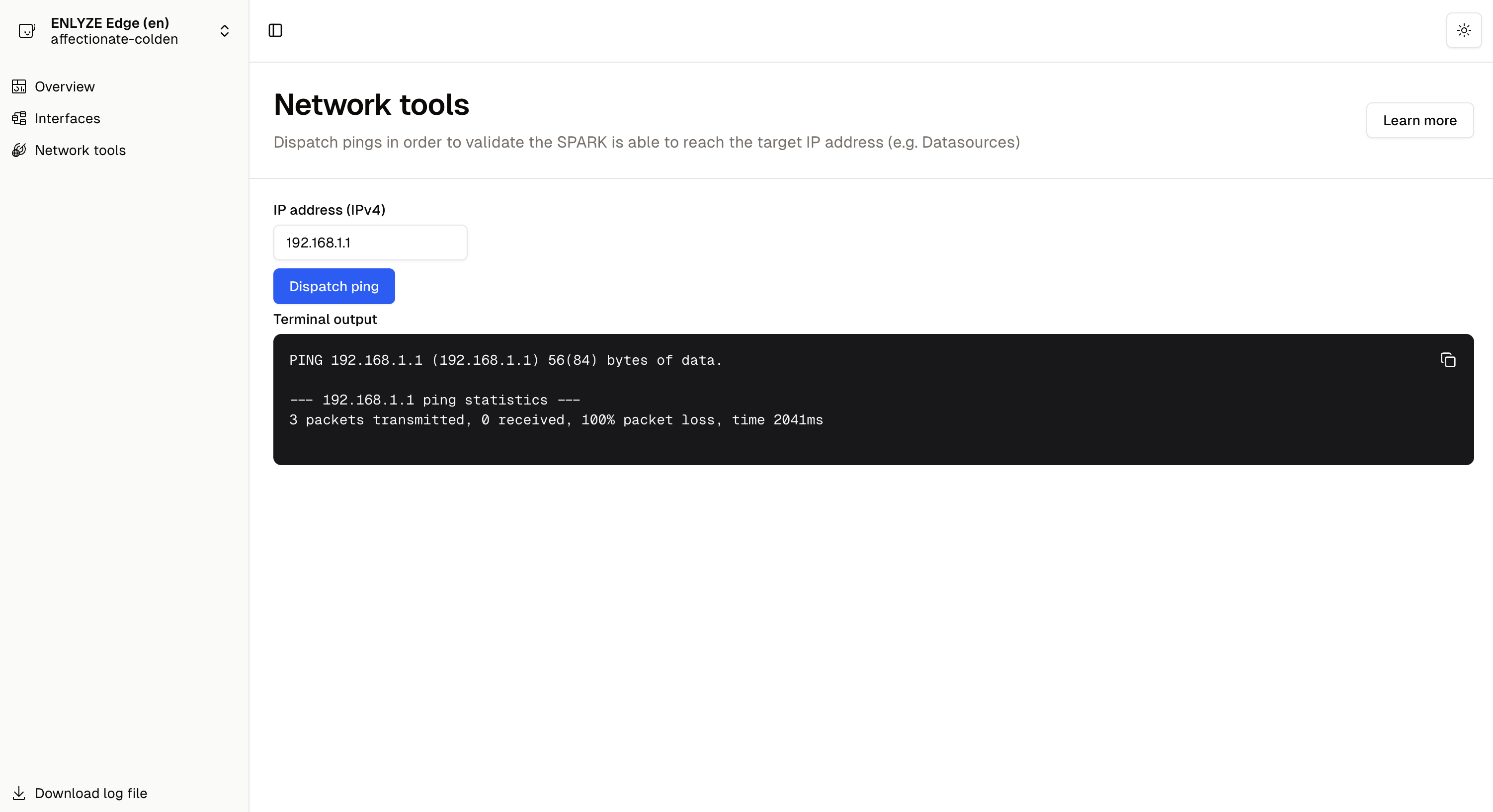Copy the terminal output to clipboard
Image resolution: width=1493 pixels, height=812 pixels.
pyautogui.click(x=1447, y=360)
